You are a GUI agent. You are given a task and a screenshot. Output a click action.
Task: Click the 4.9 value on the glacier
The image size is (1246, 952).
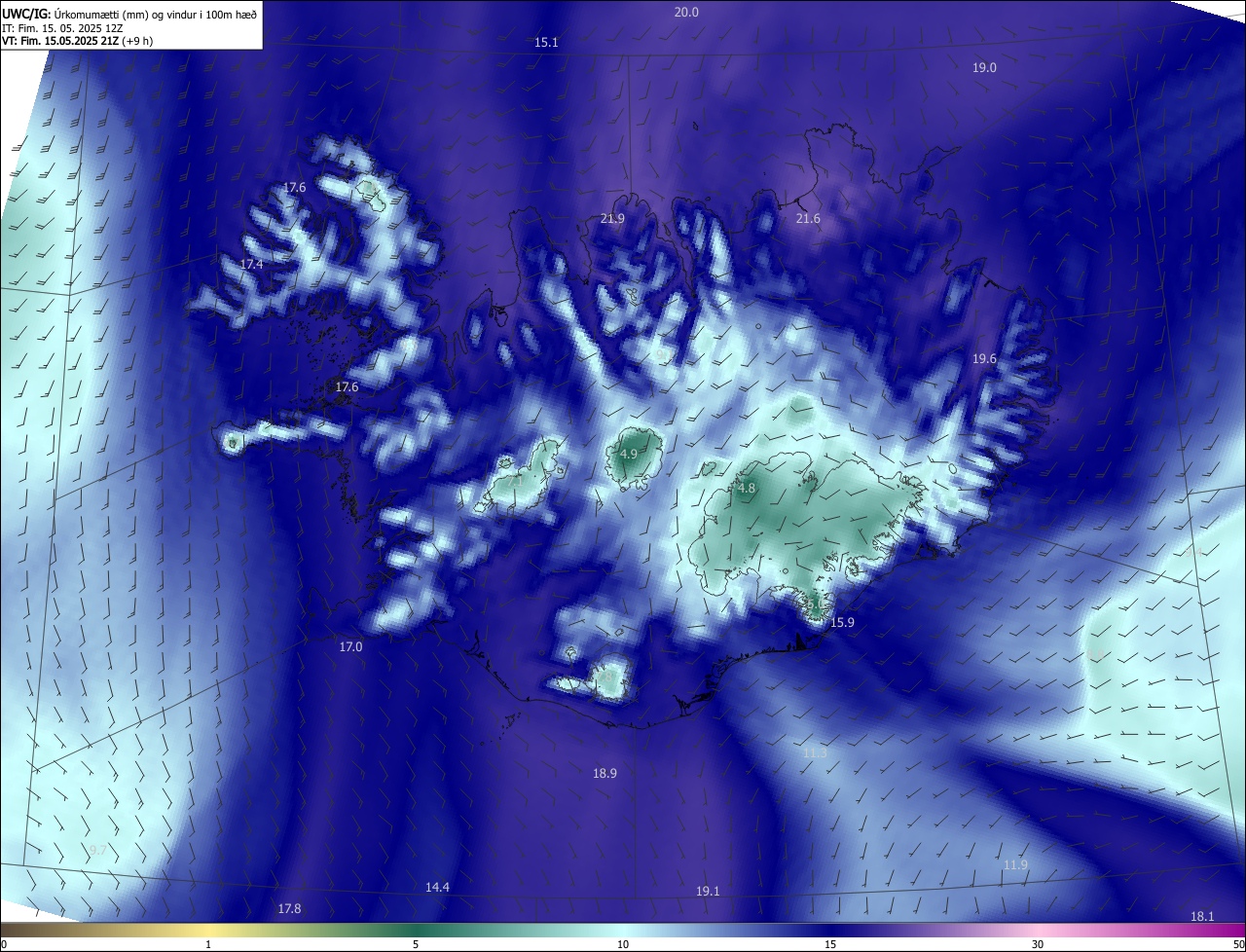[629, 454]
